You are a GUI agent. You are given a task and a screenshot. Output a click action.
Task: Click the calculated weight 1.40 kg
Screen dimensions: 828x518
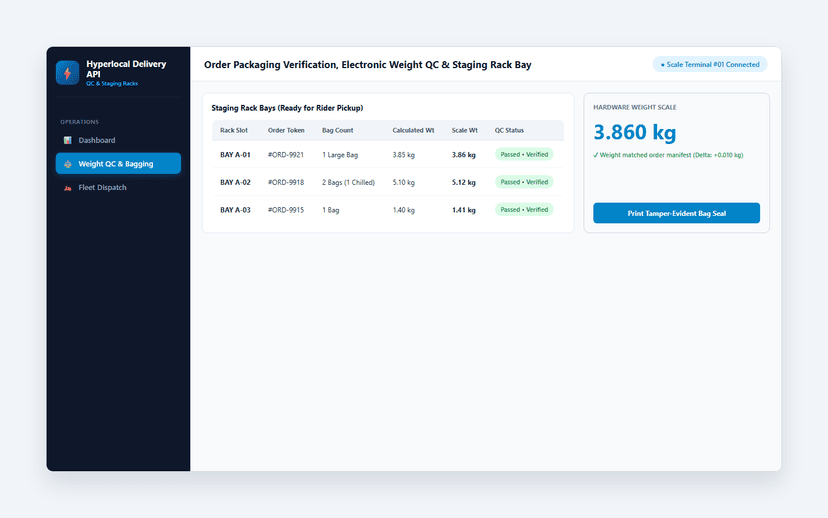(x=403, y=210)
